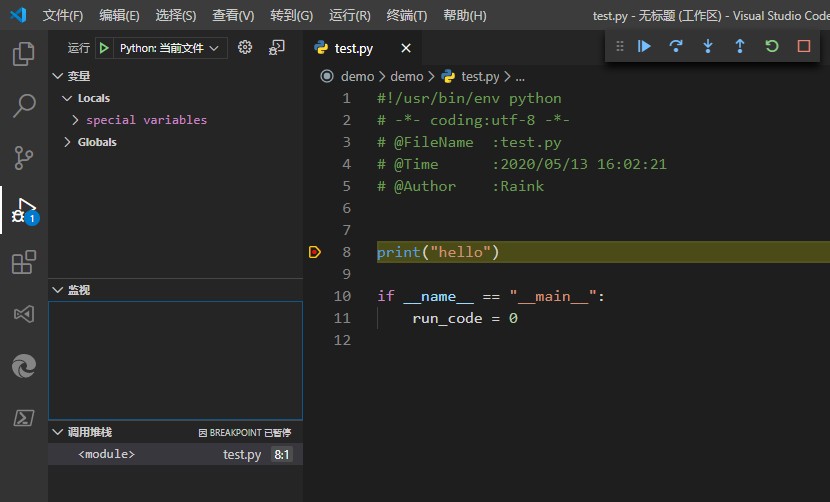Collapse the 变量 section
The width and height of the screenshot is (830, 502).
pyautogui.click(x=58, y=76)
